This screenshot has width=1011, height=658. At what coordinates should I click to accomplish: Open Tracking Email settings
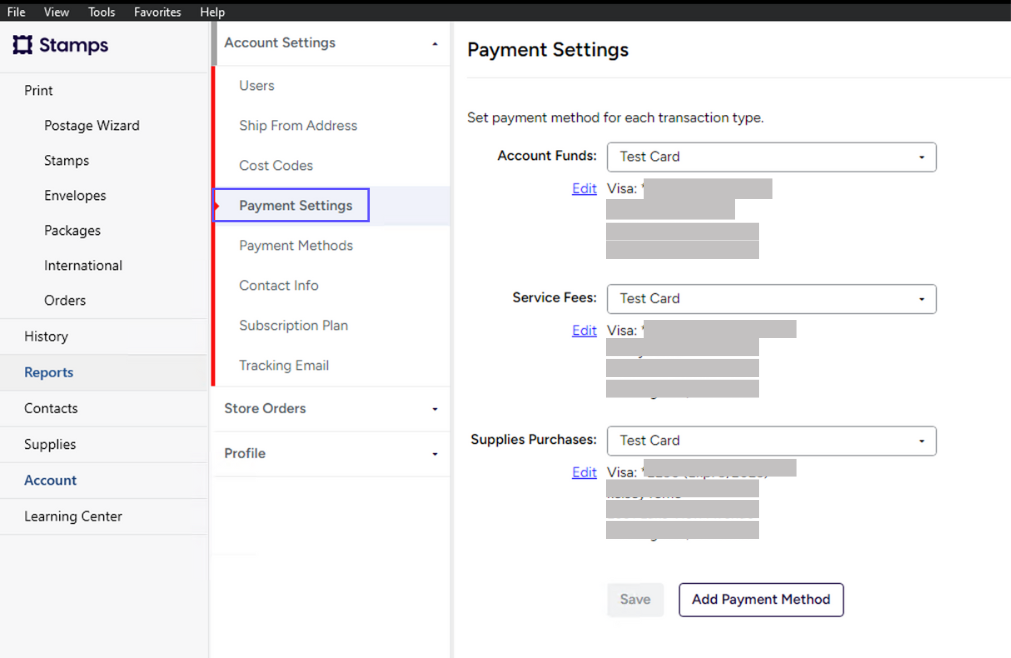coord(284,365)
